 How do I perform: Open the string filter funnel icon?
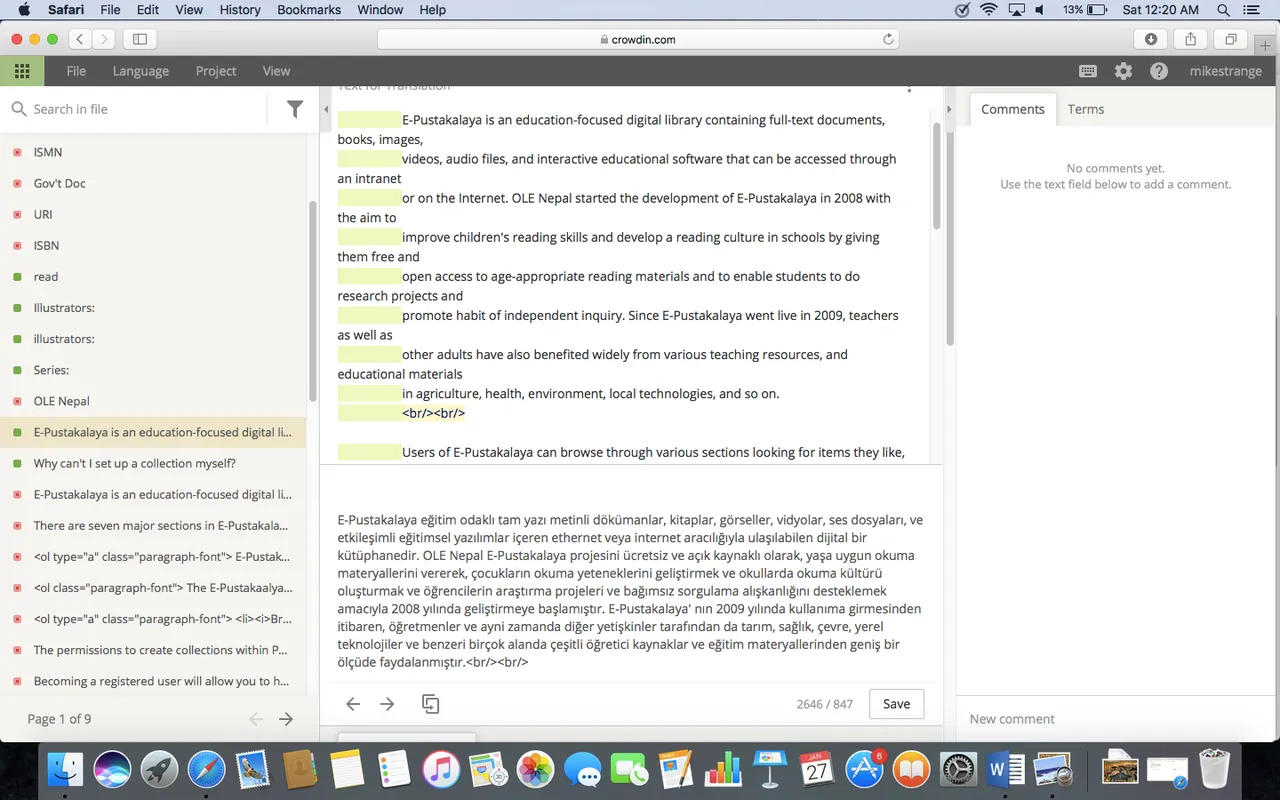click(295, 109)
